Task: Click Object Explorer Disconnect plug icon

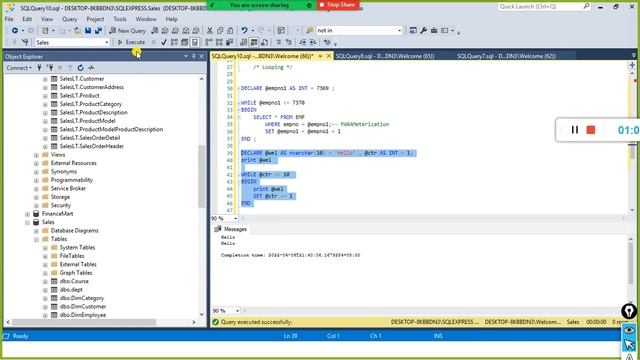Action: point(50,68)
